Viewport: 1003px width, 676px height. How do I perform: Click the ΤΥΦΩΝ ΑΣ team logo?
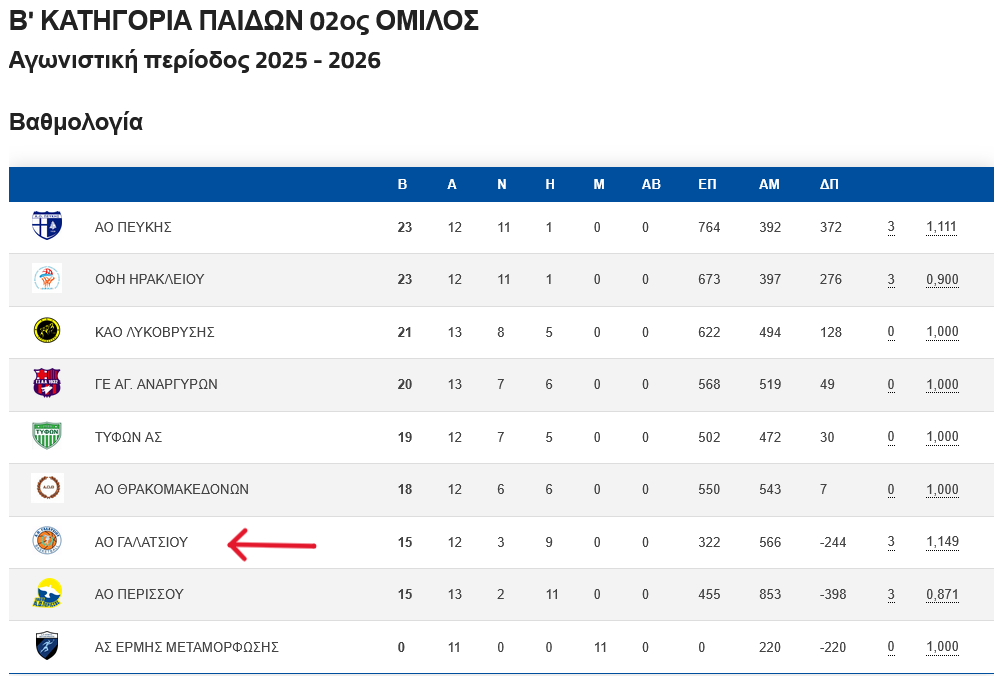tap(47, 436)
